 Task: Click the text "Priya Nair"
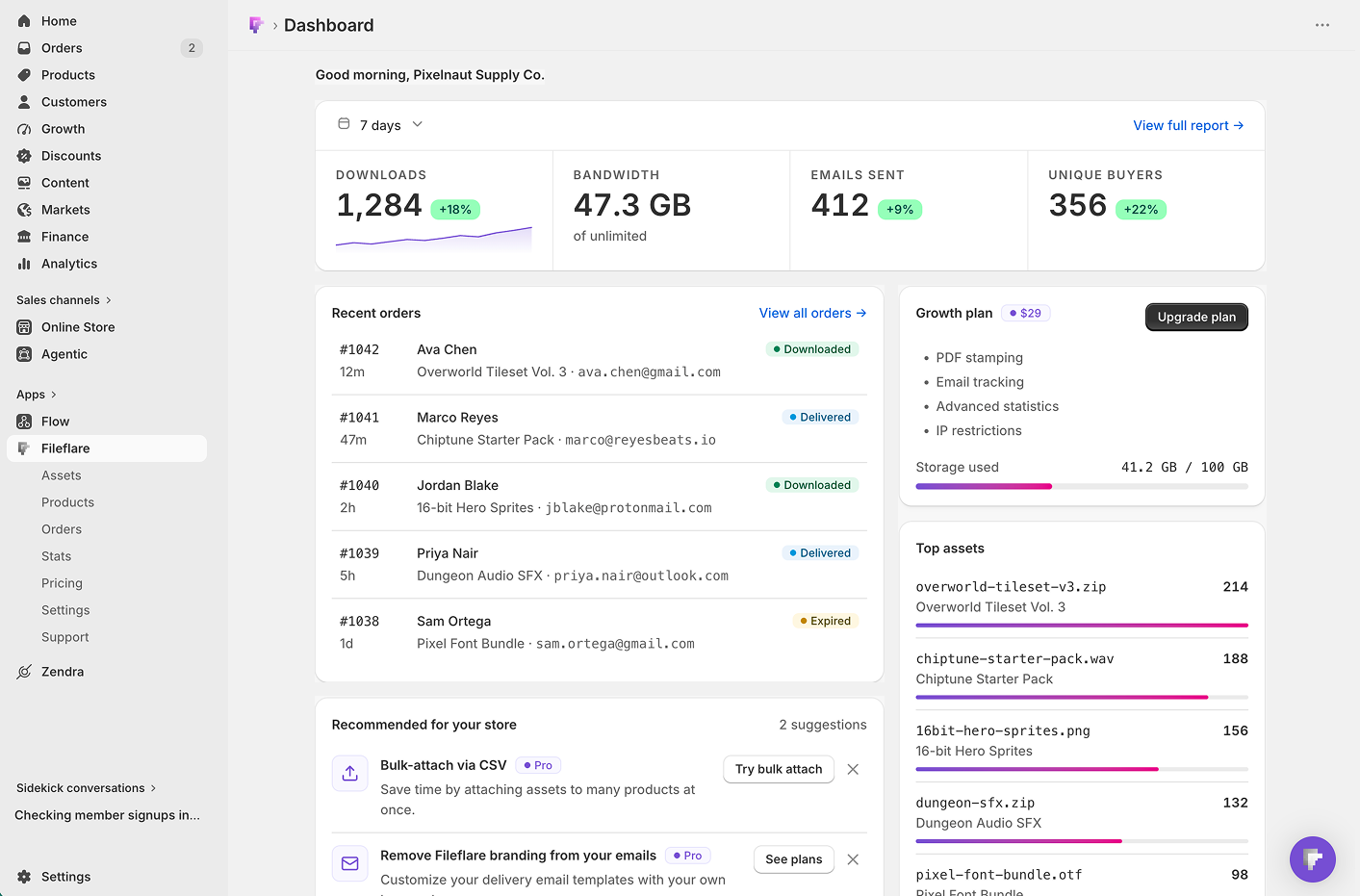pyautogui.click(x=448, y=553)
